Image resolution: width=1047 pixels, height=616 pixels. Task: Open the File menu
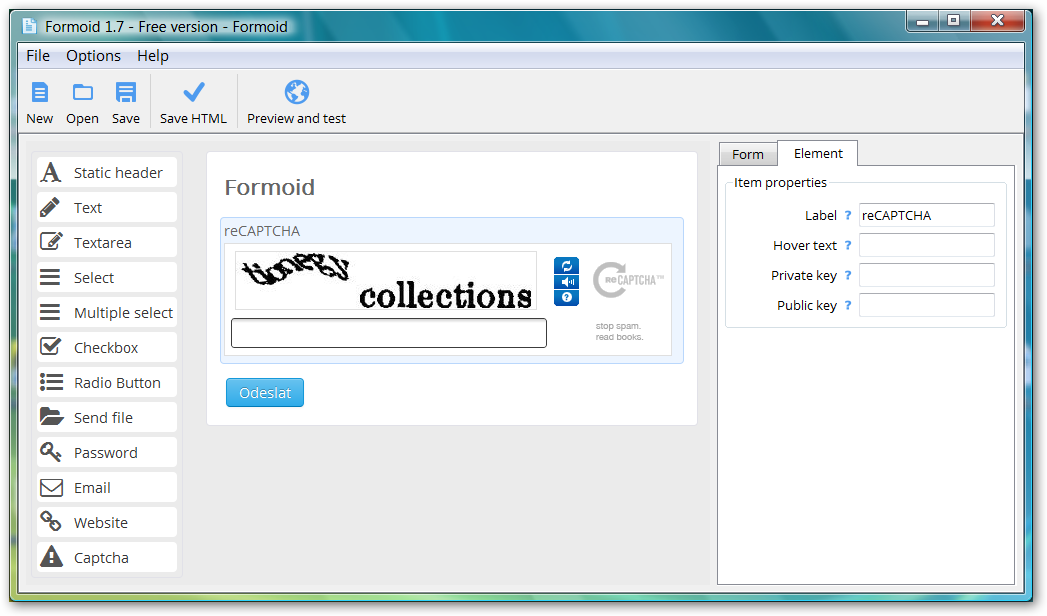tap(38, 56)
